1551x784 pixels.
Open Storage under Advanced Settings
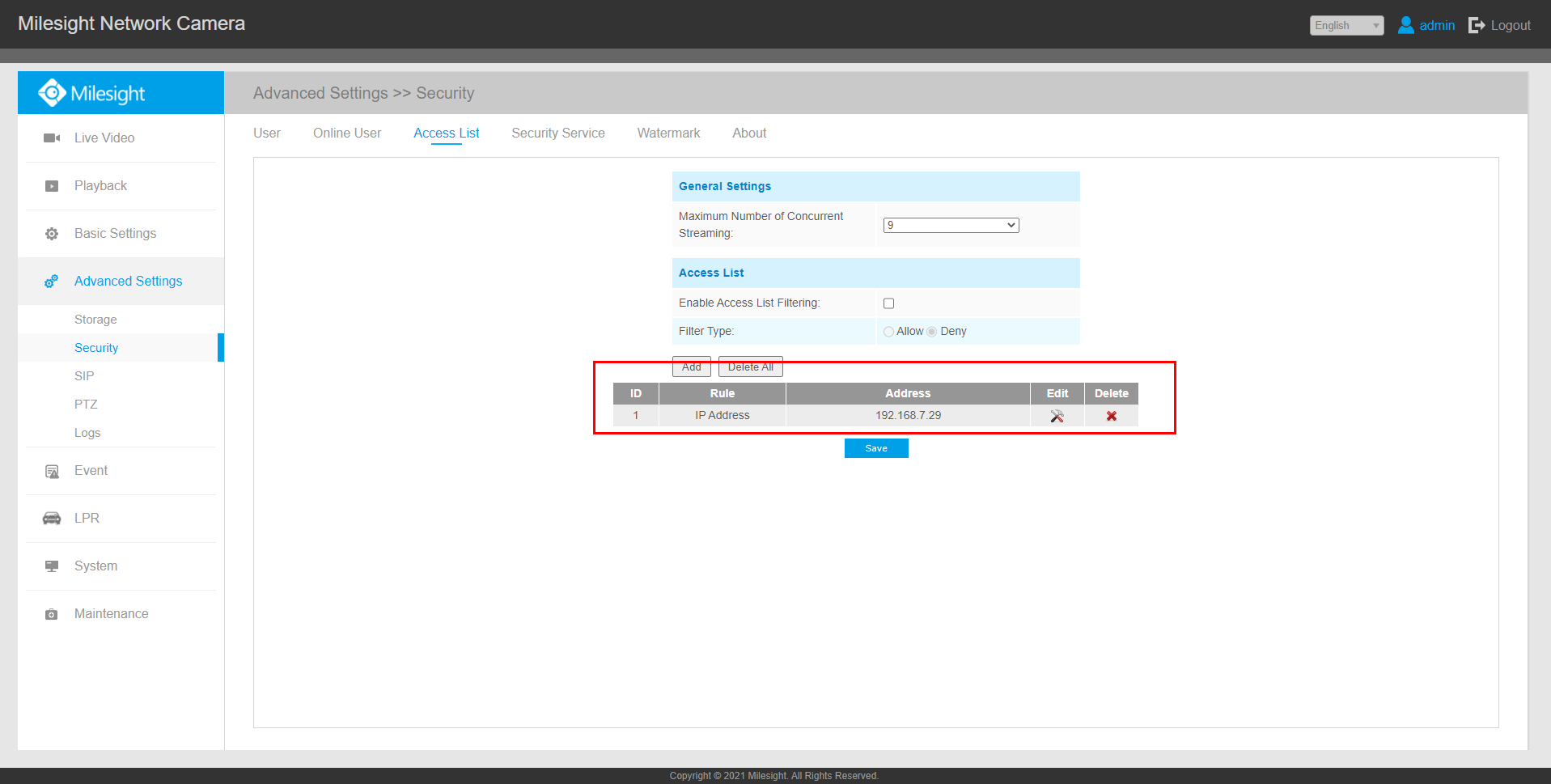(x=95, y=320)
